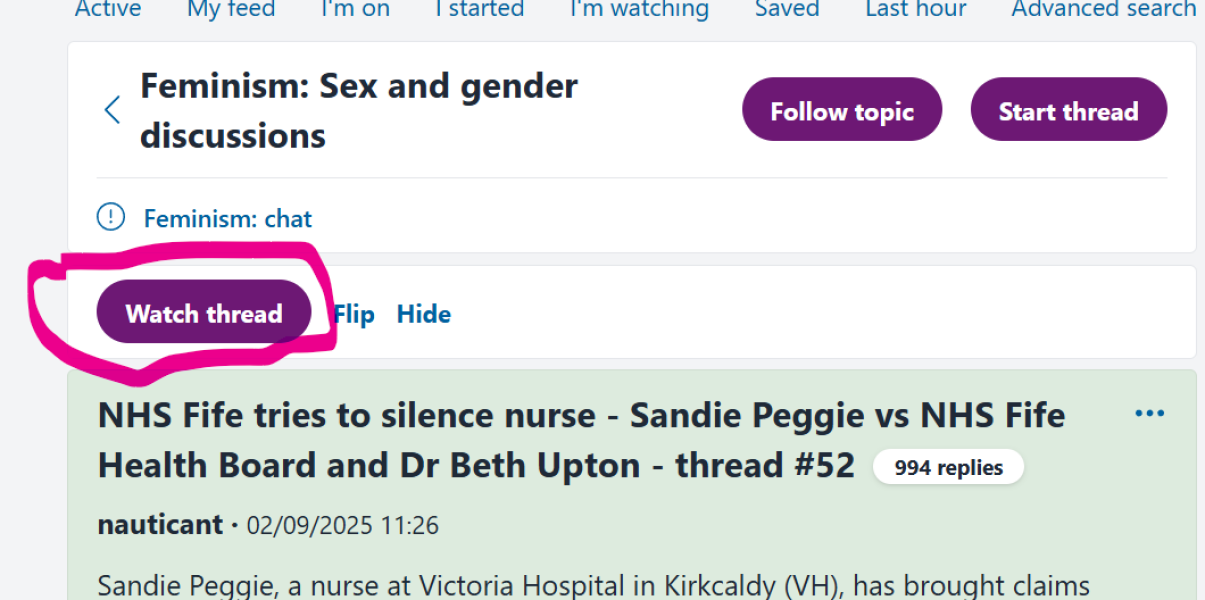The image size is (1205, 600).
Task: Open the I'm watching section
Action: (638, 10)
